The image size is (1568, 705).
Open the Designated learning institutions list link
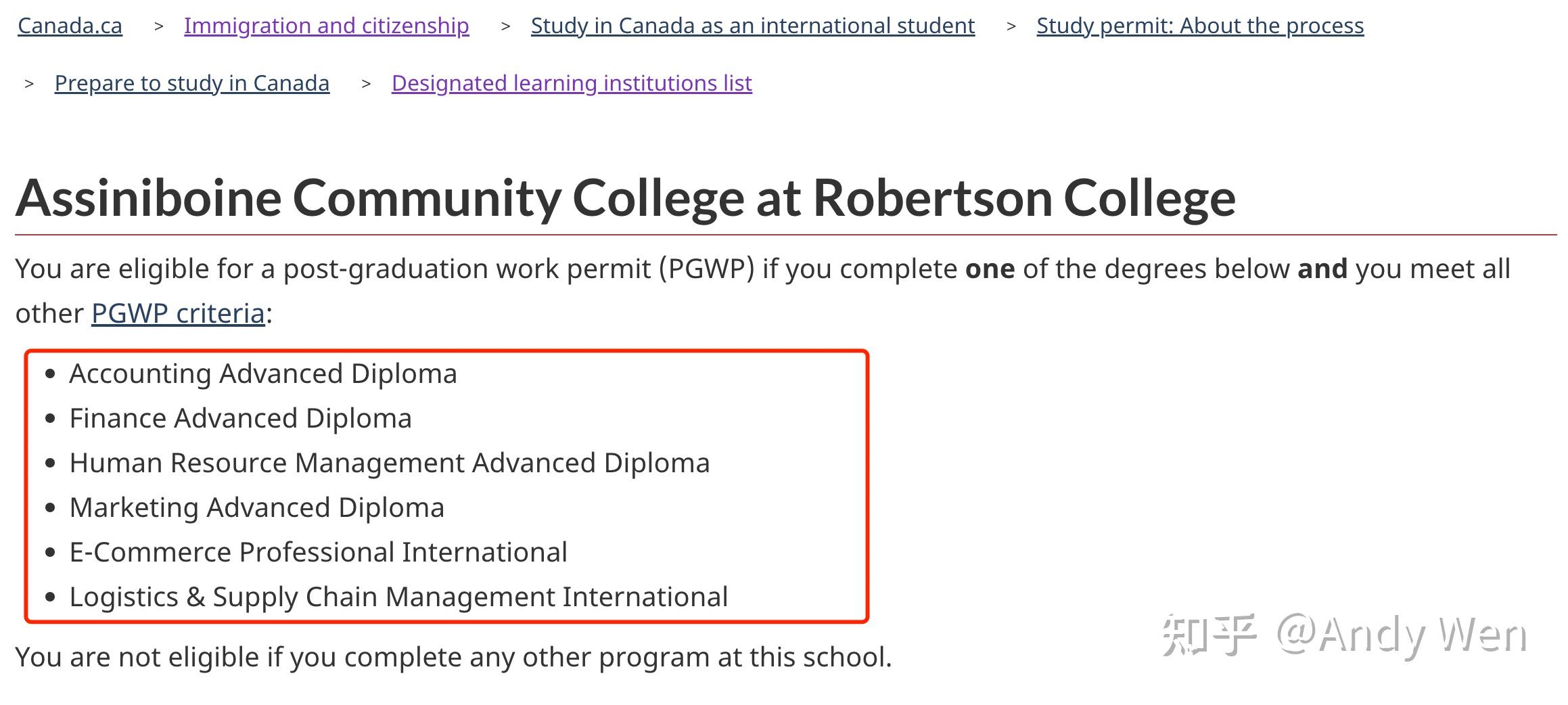point(572,83)
